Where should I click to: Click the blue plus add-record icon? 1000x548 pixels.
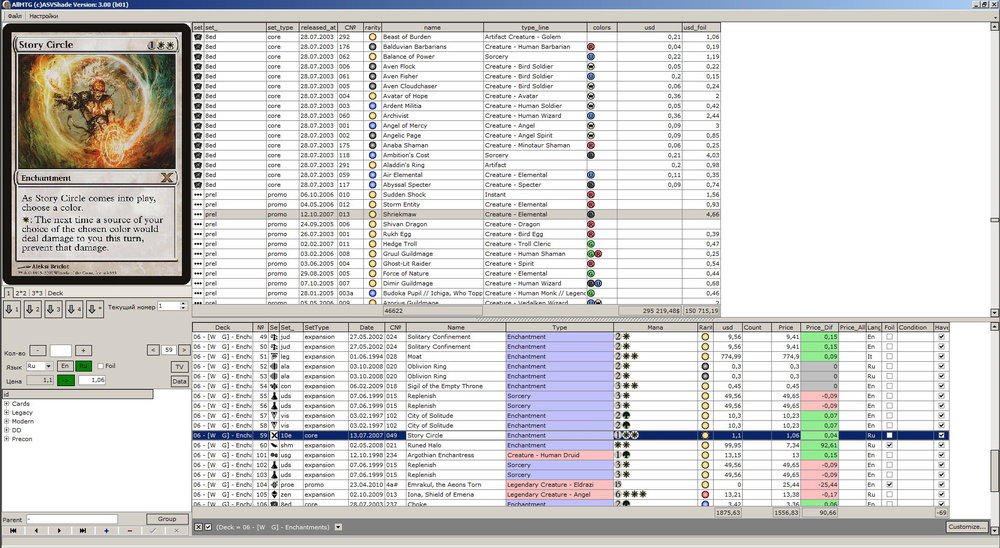click(x=107, y=530)
